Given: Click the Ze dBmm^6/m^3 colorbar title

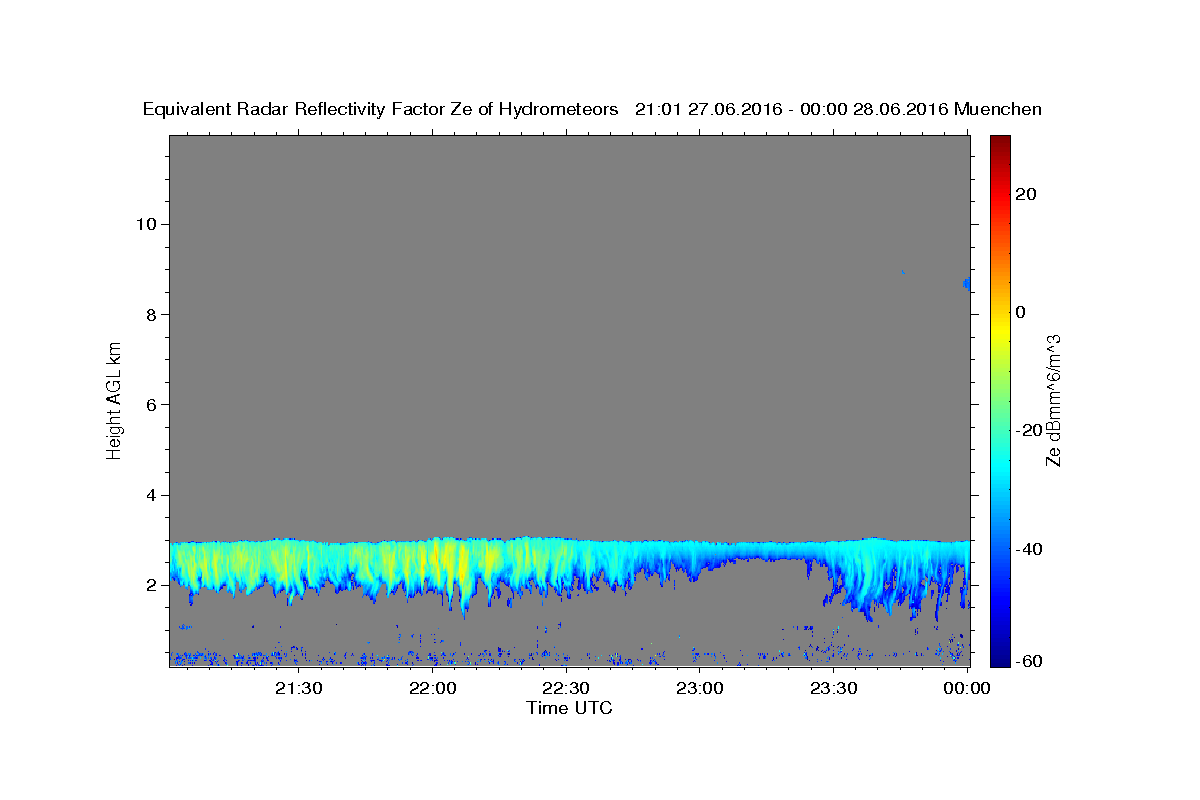Looking at the screenshot, I should (1053, 400).
